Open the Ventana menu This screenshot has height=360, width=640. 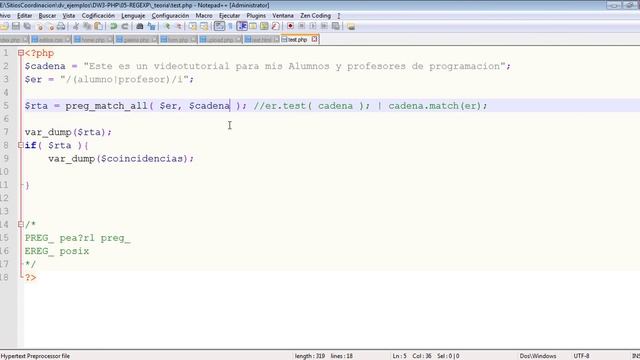coord(283,16)
